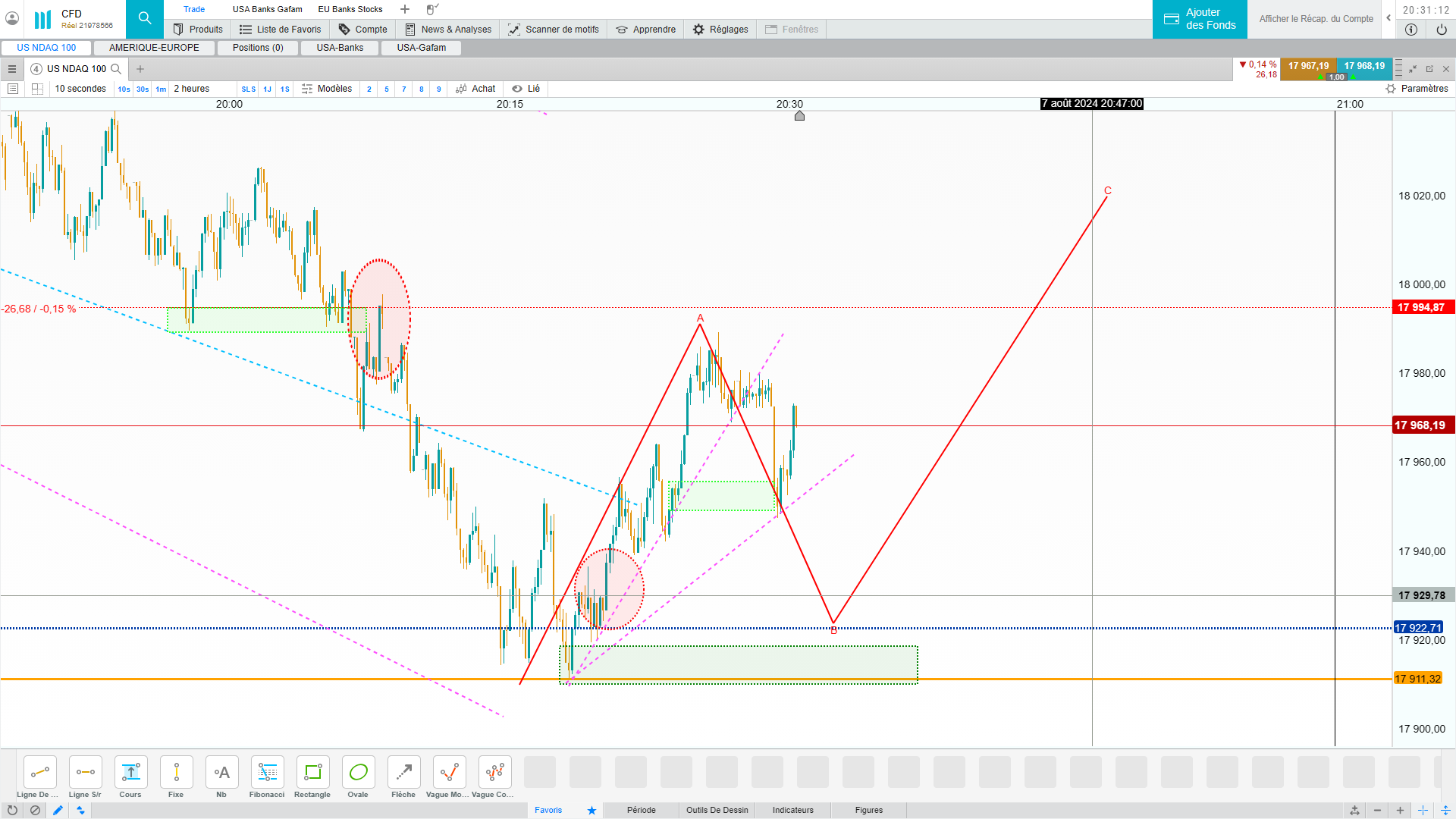Open the Scanner de motifs menu

pyautogui.click(x=554, y=30)
